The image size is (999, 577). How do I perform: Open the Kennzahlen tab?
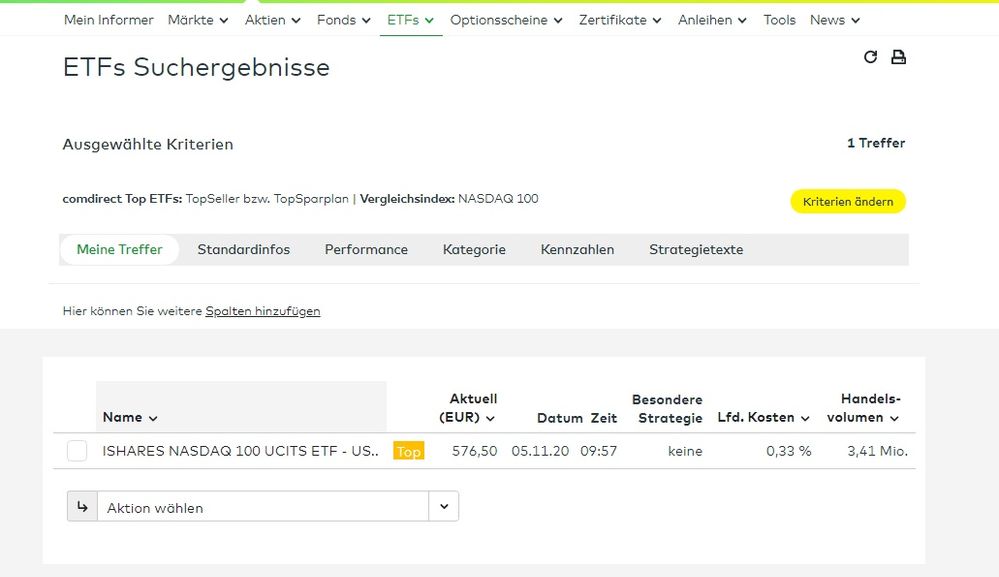(x=577, y=249)
